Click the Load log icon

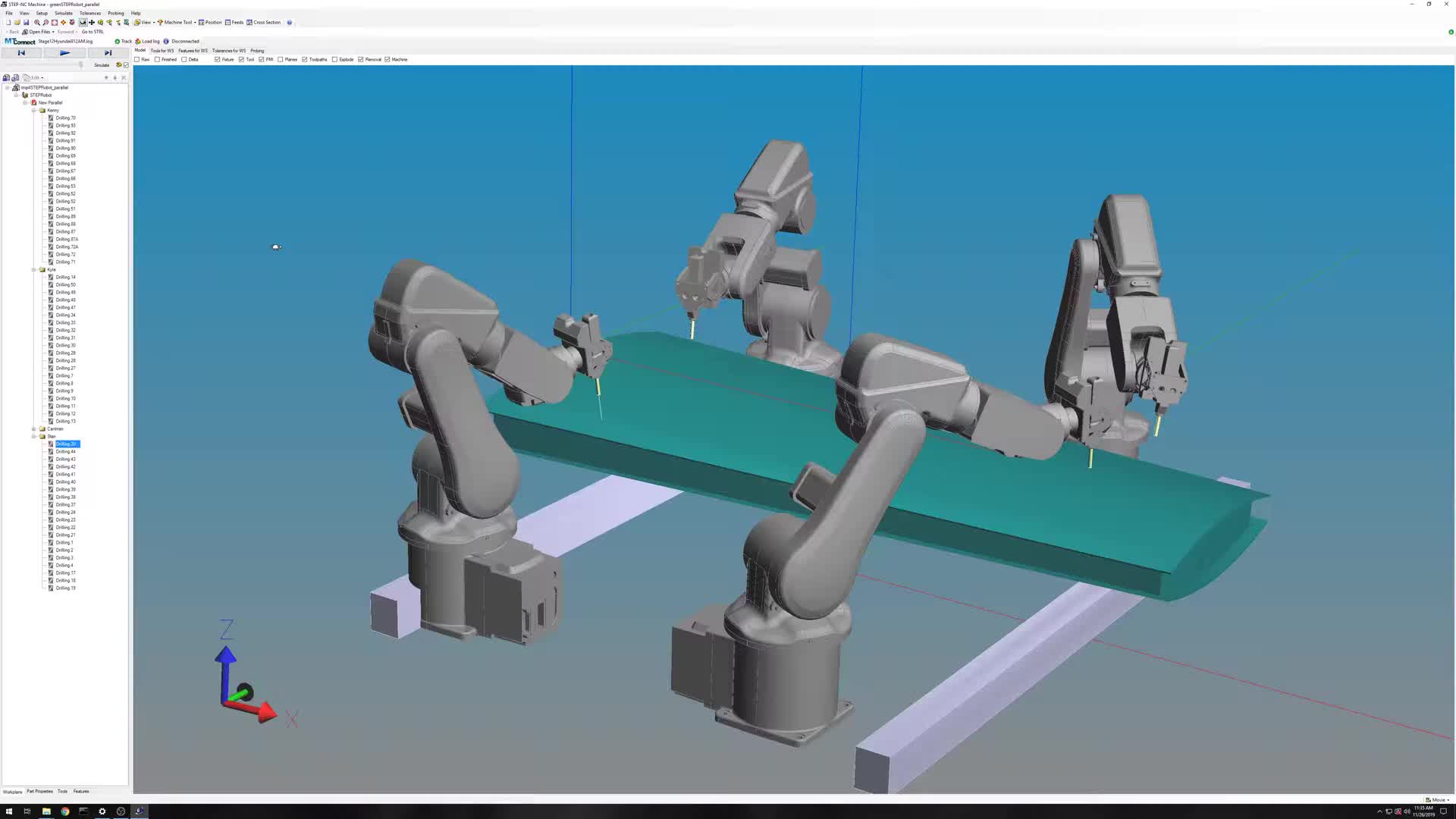(x=137, y=41)
